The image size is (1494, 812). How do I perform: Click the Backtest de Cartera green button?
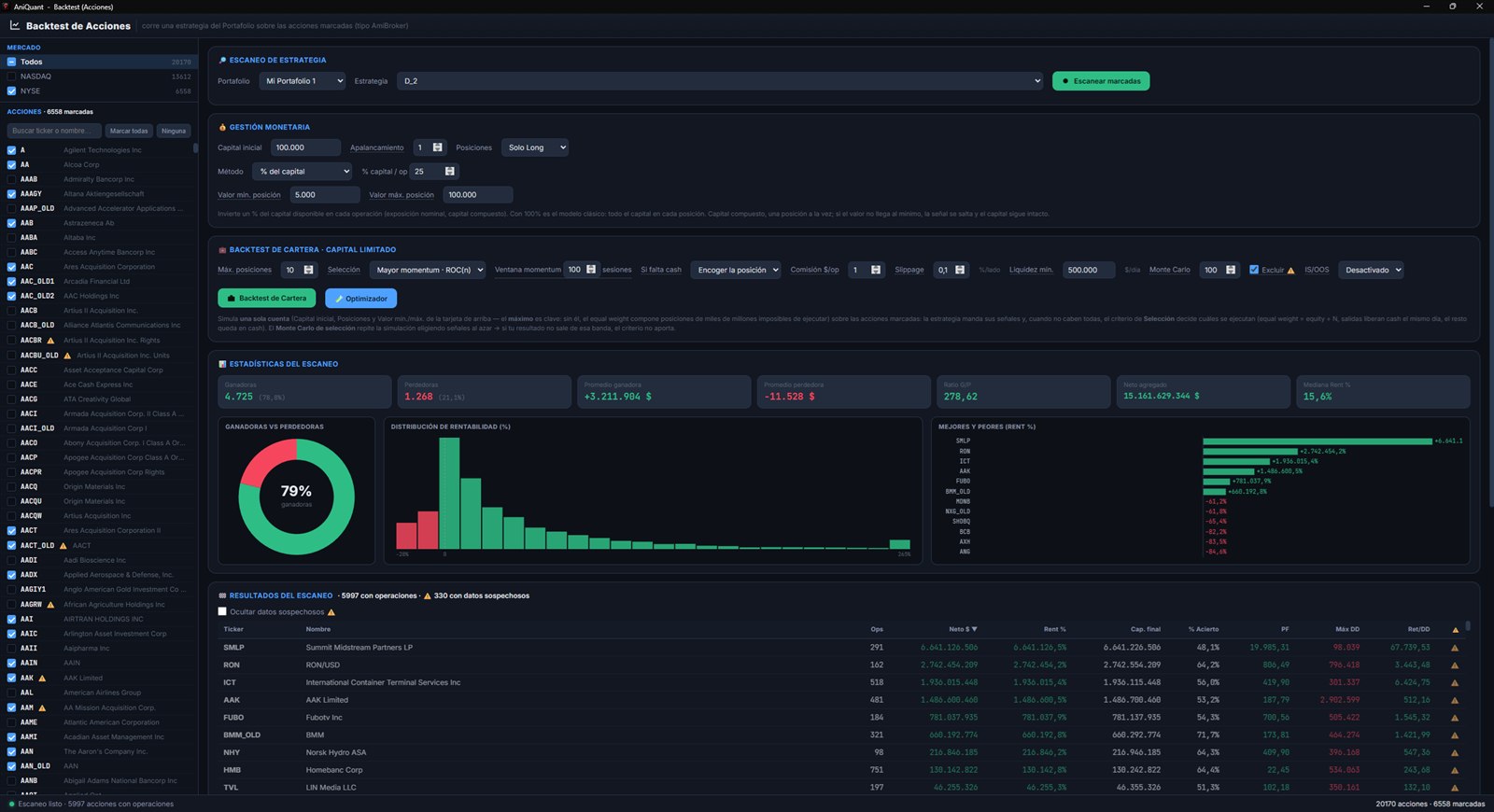pyautogui.click(x=266, y=298)
